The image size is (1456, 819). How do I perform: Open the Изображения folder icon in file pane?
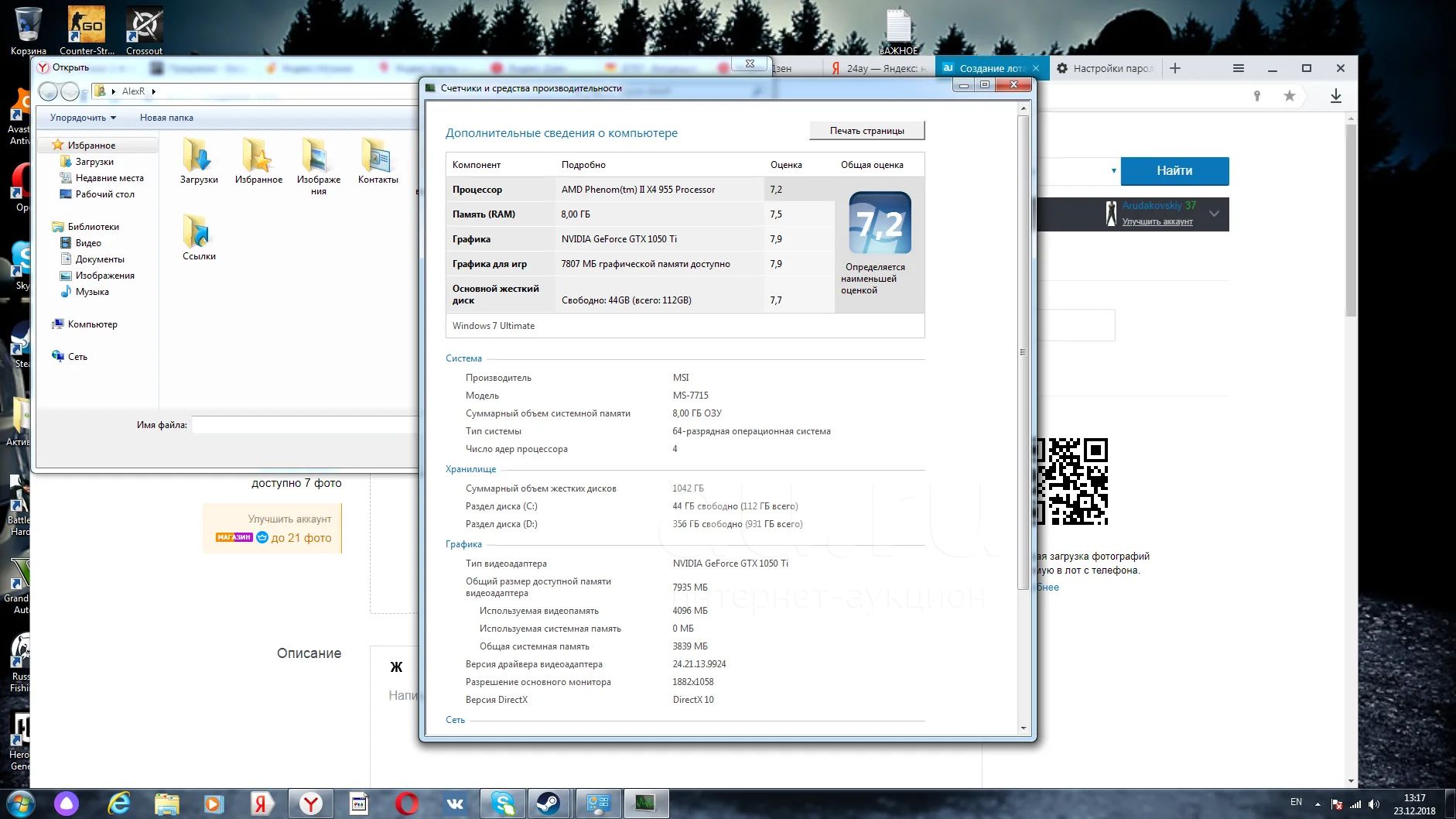click(x=318, y=166)
